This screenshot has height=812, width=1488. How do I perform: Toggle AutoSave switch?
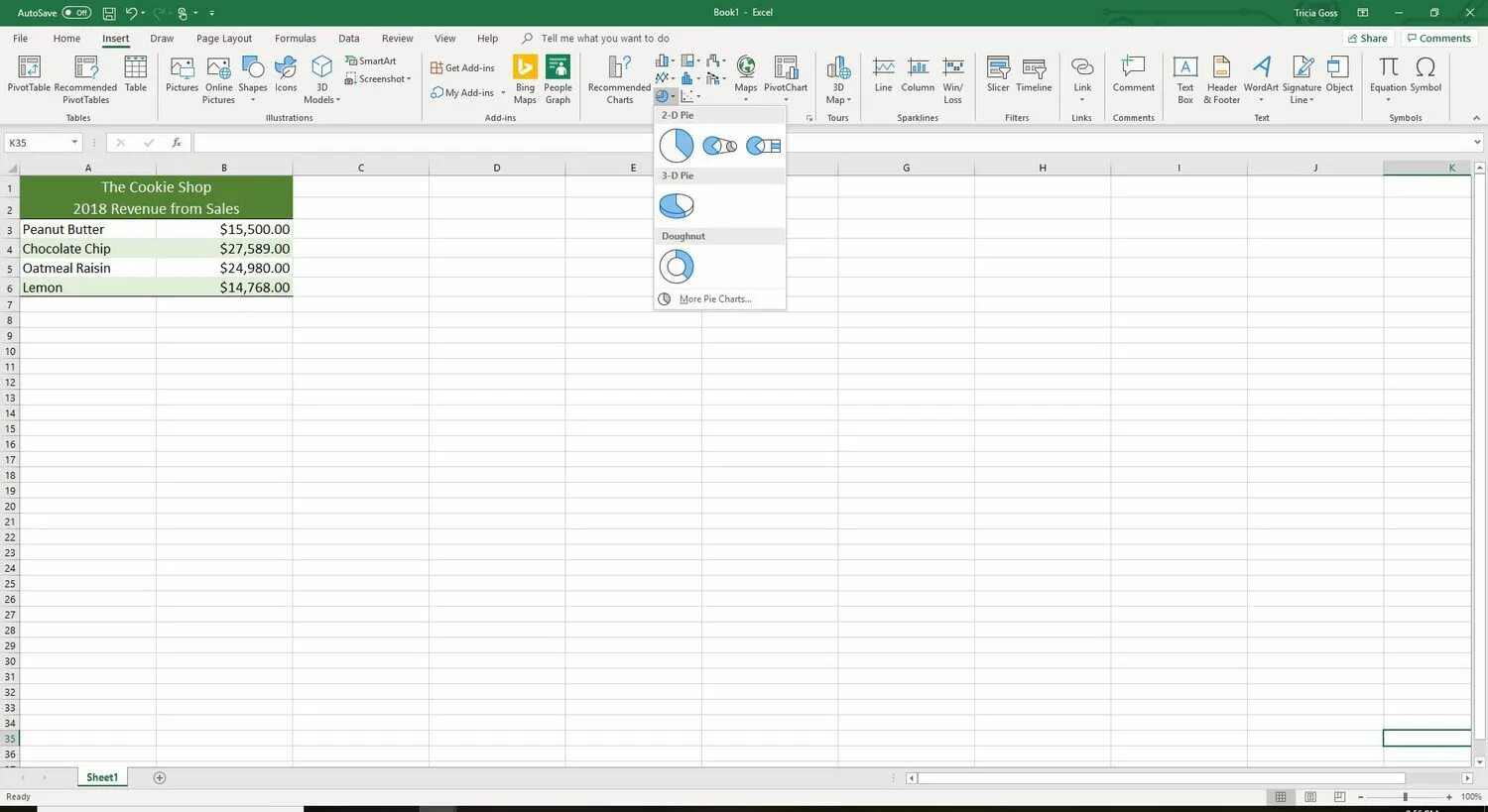click(76, 13)
